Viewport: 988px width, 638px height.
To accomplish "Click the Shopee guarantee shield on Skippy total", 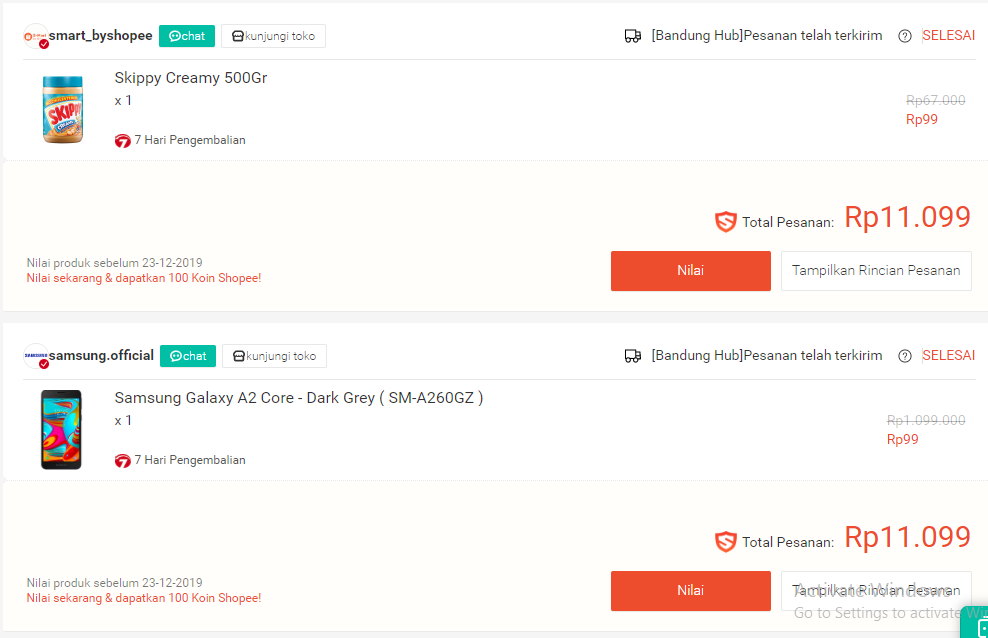I will click(x=726, y=222).
